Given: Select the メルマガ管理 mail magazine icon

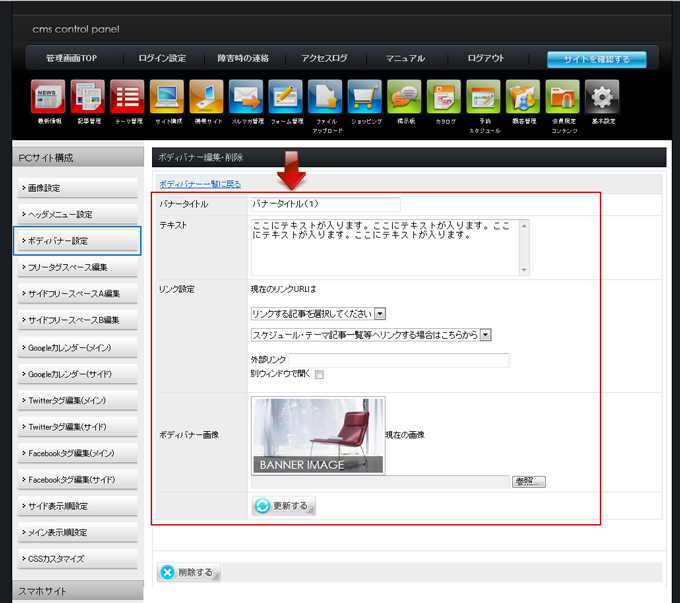Looking at the screenshot, I should click(245, 97).
